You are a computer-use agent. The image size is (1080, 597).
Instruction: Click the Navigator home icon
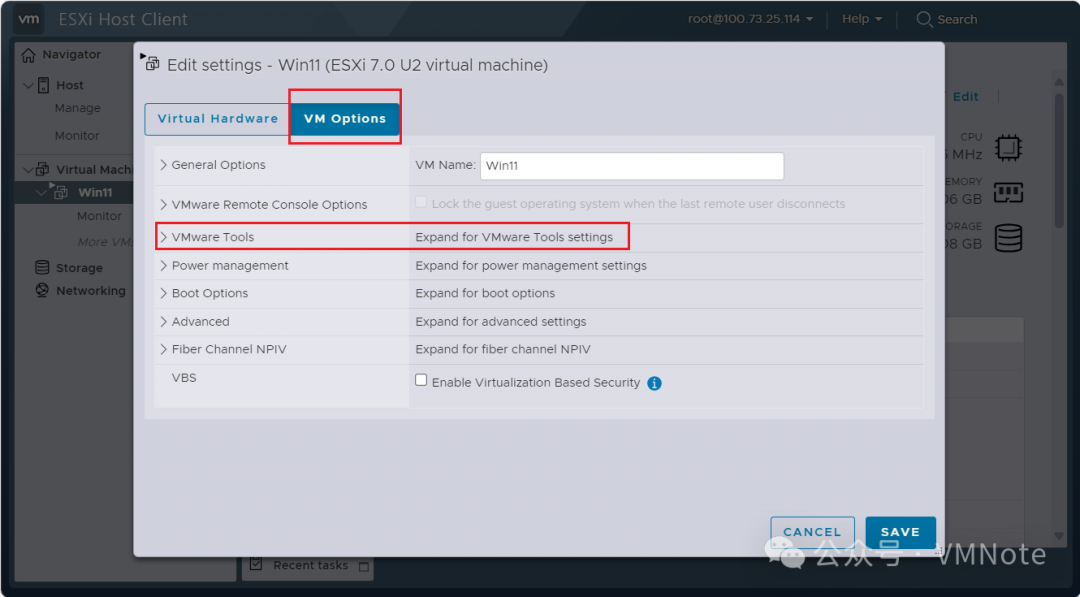coord(28,54)
